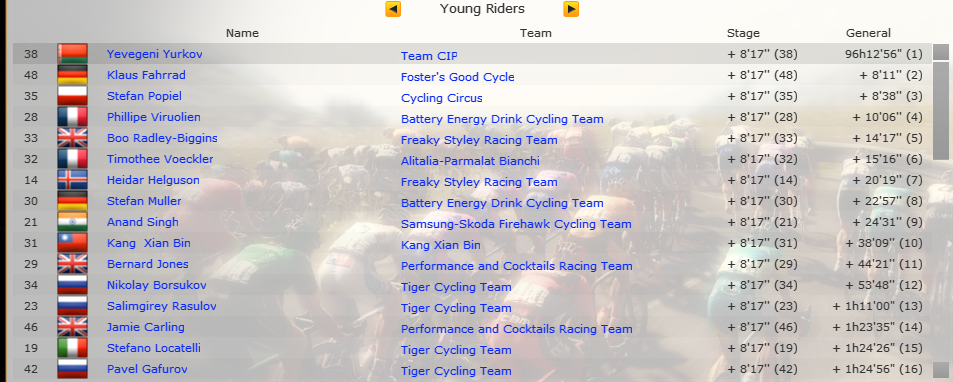This screenshot has height=382, width=953.
Task: Click Yevegeni Yurkov's Belarus flag icon
Action: [x=72, y=54]
